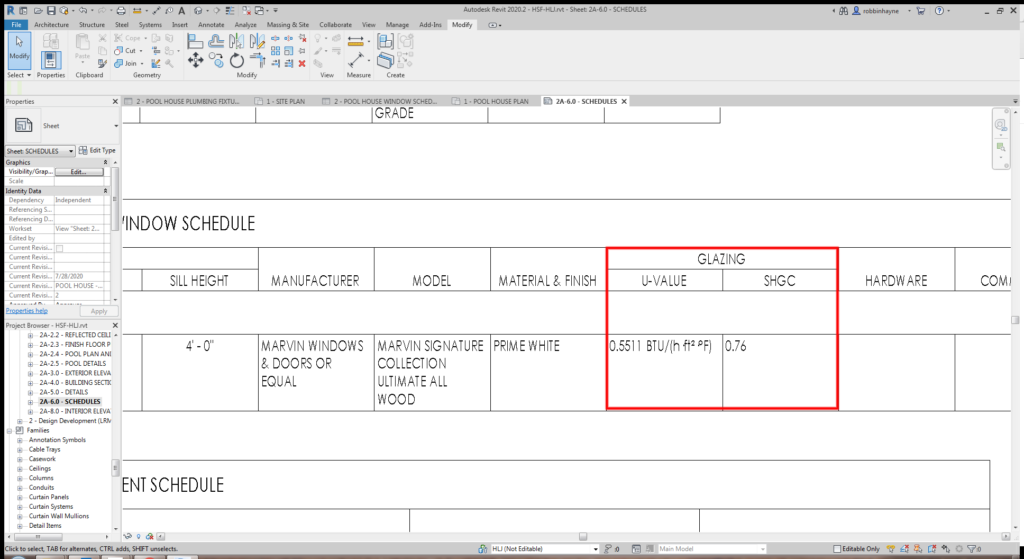Select 2A-2.5 - POOL DETAILS sheet
This screenshot has width=1024, height=559.
72,364
